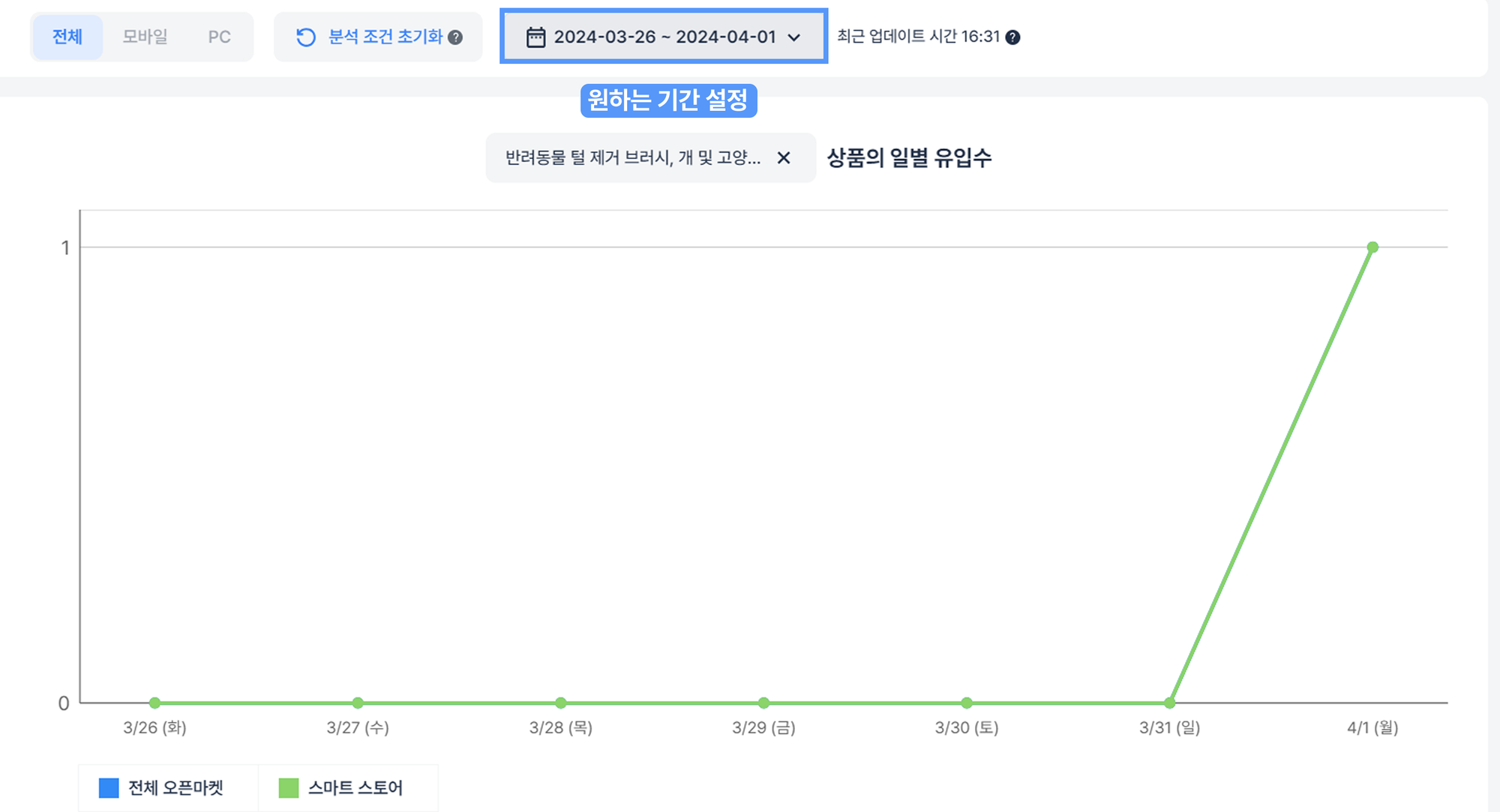Select the 3/27 (수) data point
This screenshot has height=812, width=1500.
358,703
